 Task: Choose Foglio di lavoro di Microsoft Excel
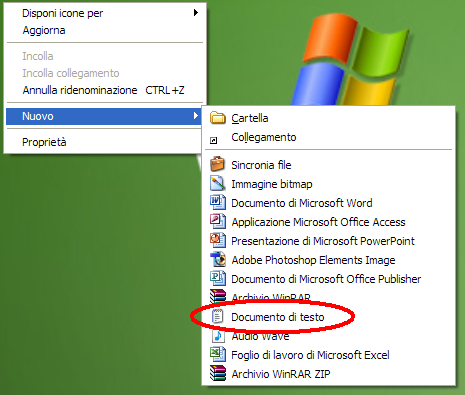(310, 355)
